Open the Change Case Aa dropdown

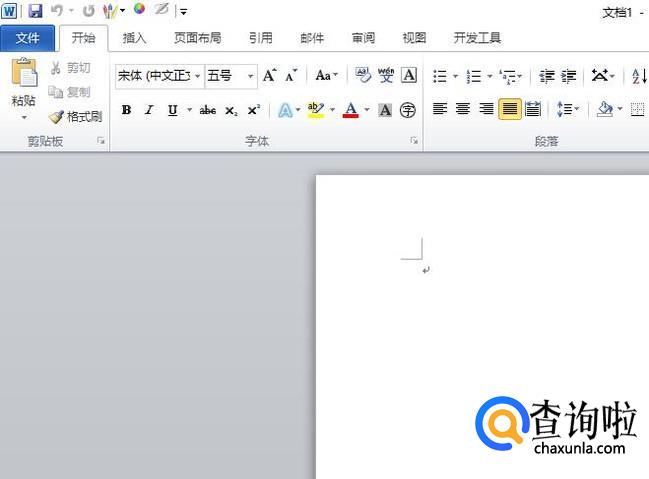[327, 75]
